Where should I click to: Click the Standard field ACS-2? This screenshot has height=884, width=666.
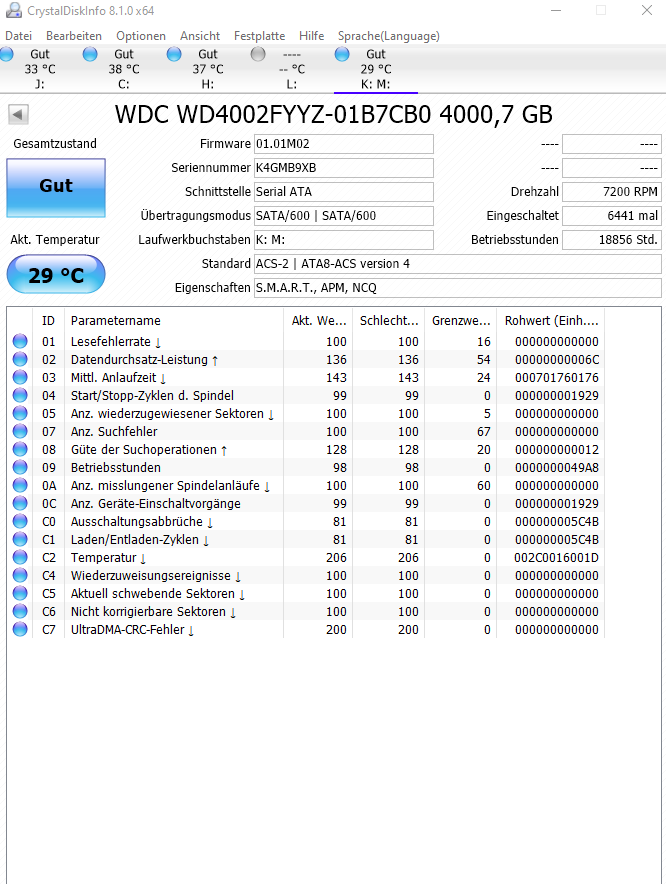(458, 264)
